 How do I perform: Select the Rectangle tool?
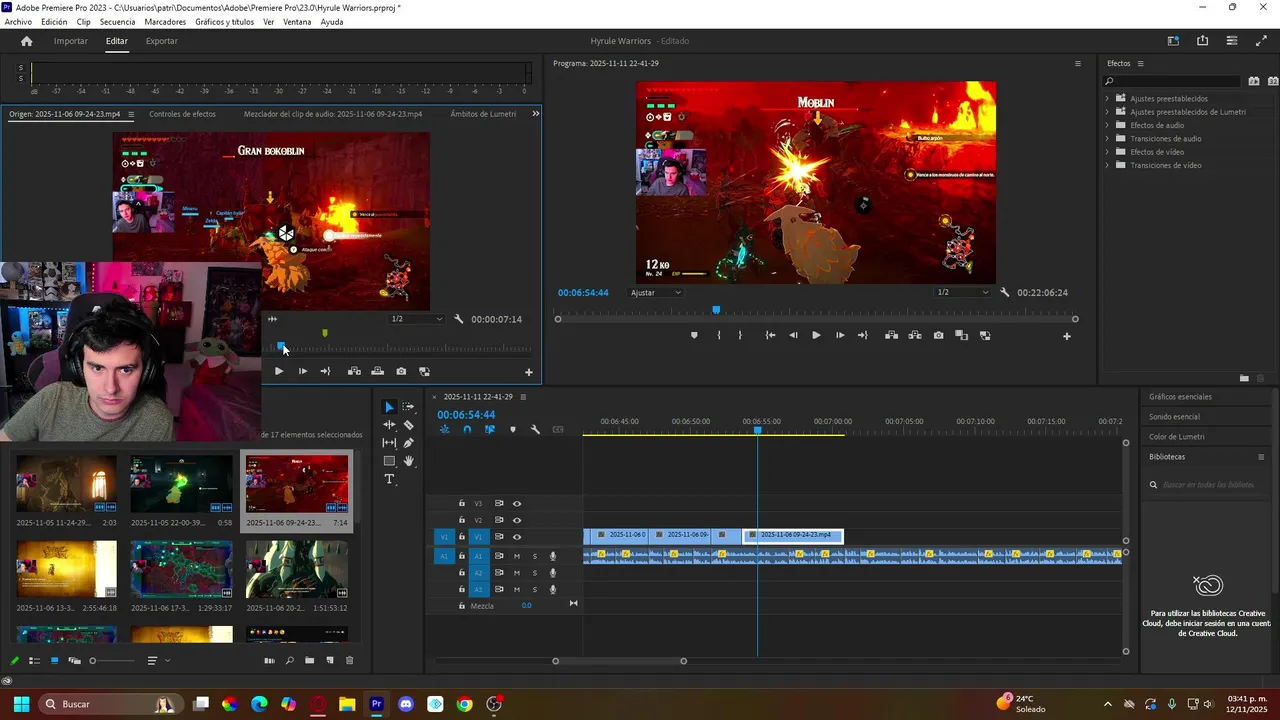click(x=389, y=461)
